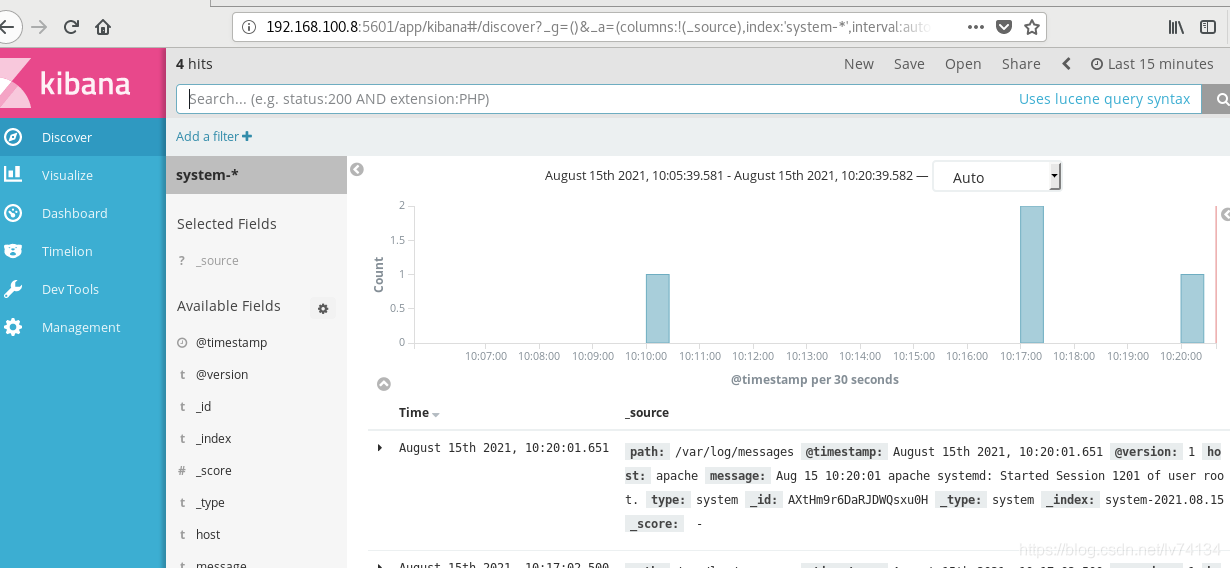Click Share in the top menu
This screenshot has width=1230, height=568.
coord(1021,64)
